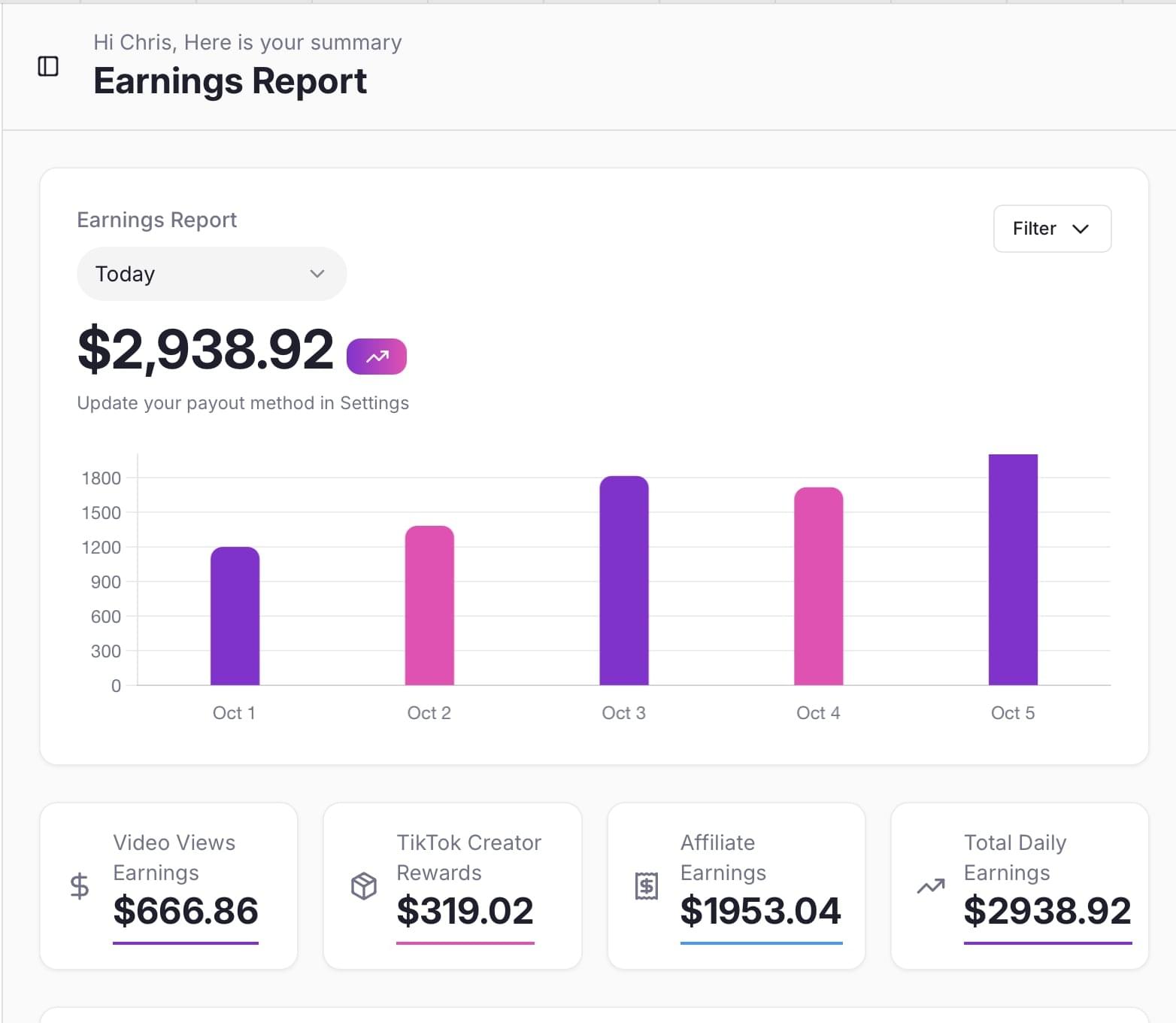Click the Oct 1 purple bar
The image size is (1176, 1023).
click(x=235, y=616)
